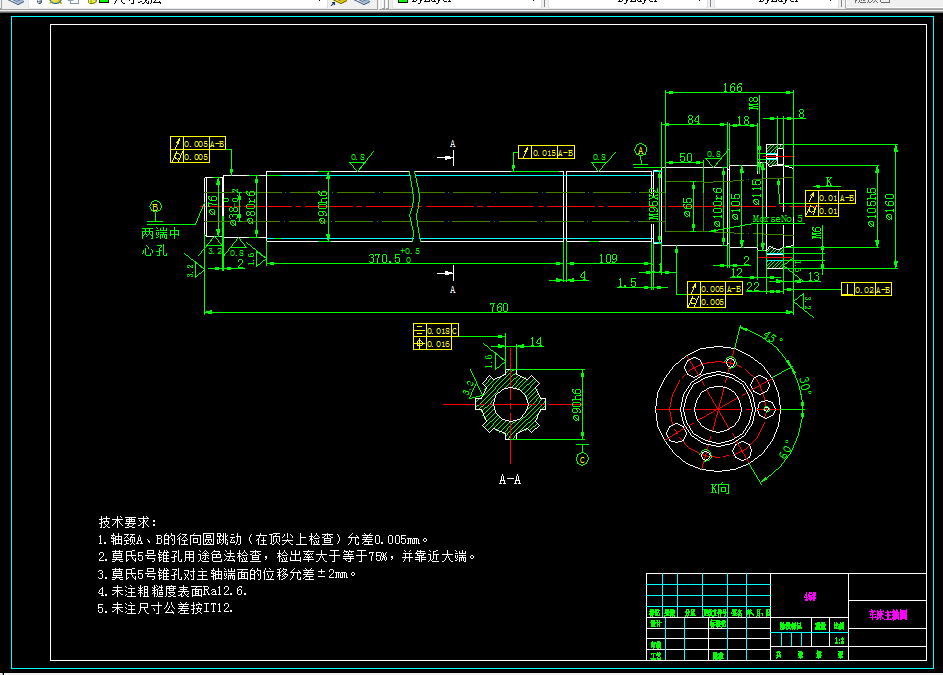Select the 0.02 A-B perpendicularity tolerance frame
The image size is (943, 675).
(867, 289)
